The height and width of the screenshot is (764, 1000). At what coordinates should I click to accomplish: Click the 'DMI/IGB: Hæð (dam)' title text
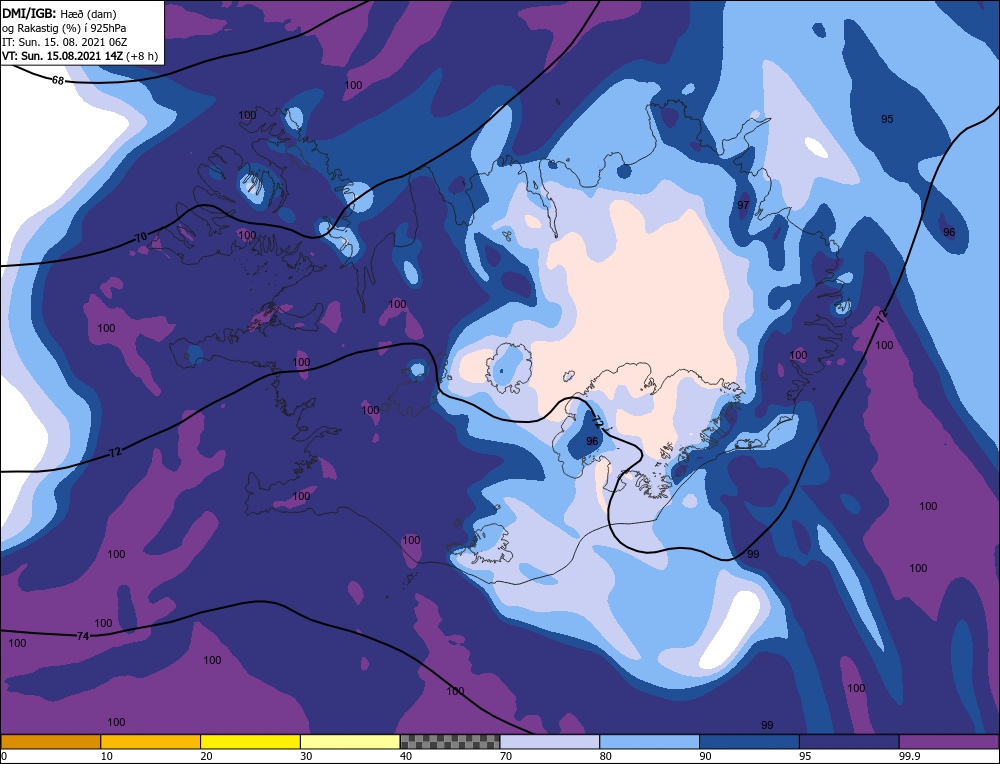tap(59, 13)
